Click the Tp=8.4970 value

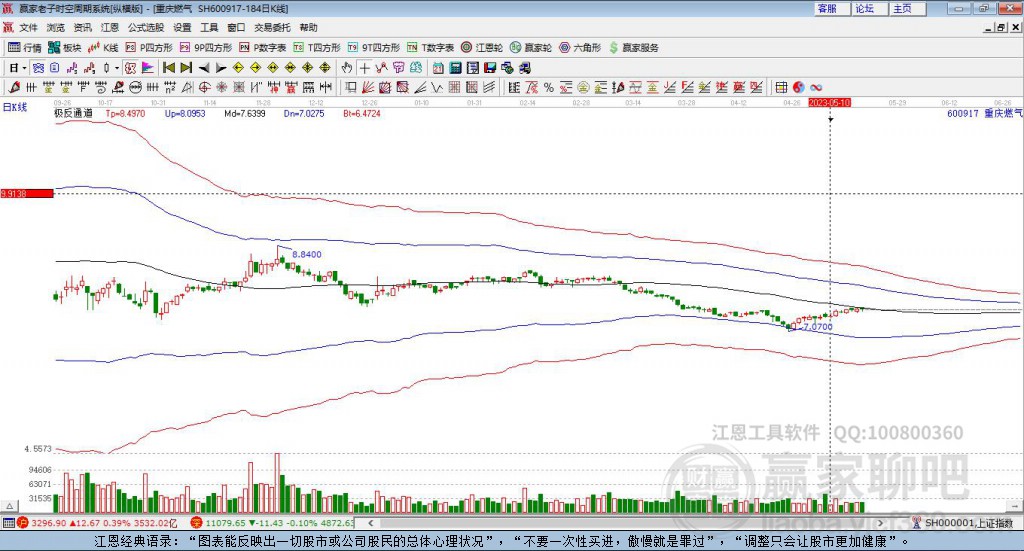[x=125, y=114]
